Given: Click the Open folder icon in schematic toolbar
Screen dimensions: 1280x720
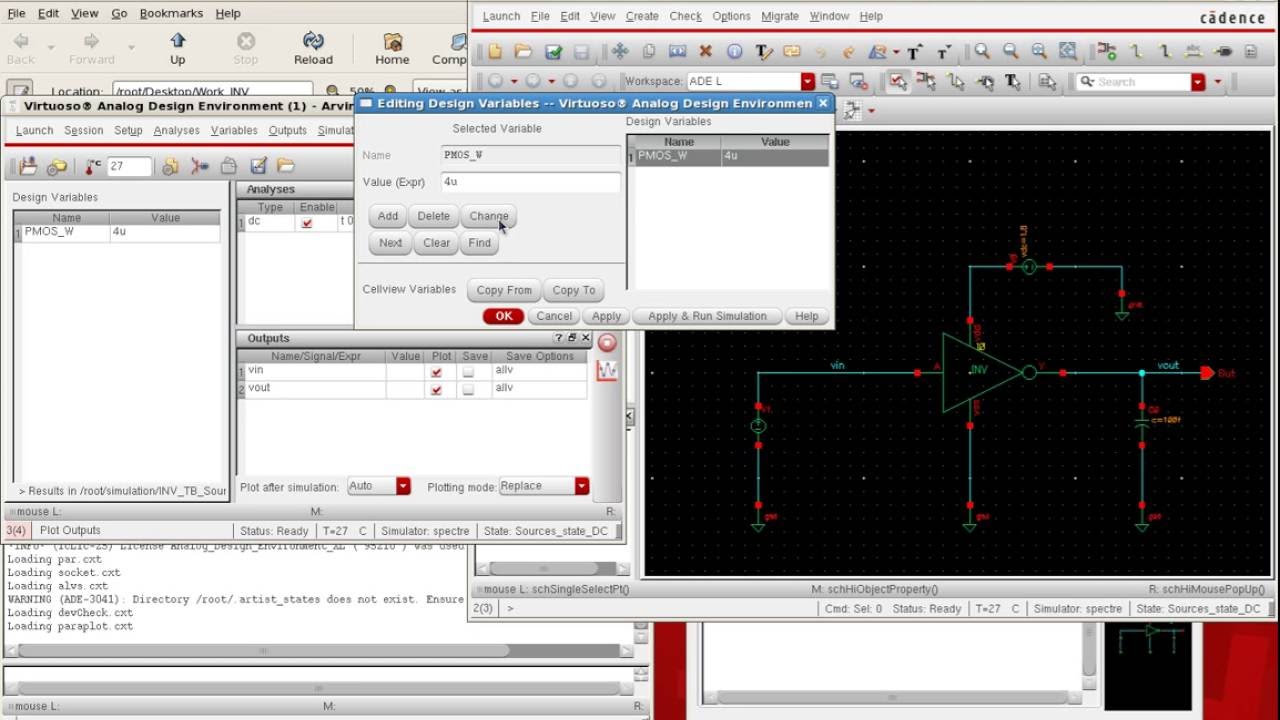Looking at the screenshot, I should click(x=523, y=51).
